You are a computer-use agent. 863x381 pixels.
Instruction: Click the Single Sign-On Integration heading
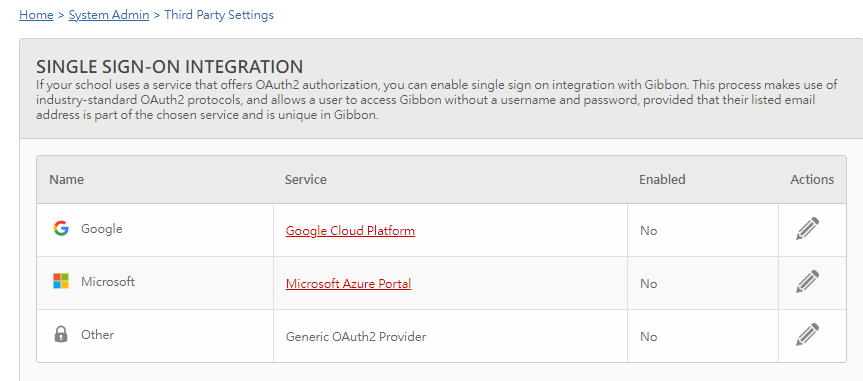[x=170, y=67]
